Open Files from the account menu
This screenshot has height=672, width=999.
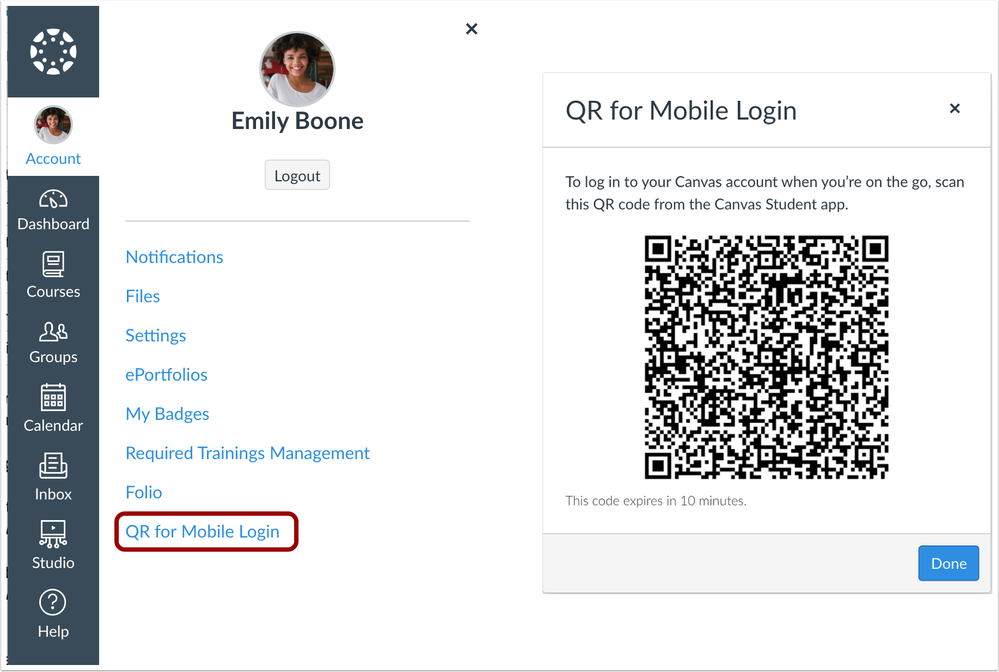pyautogui.click(x=142, y=296)
